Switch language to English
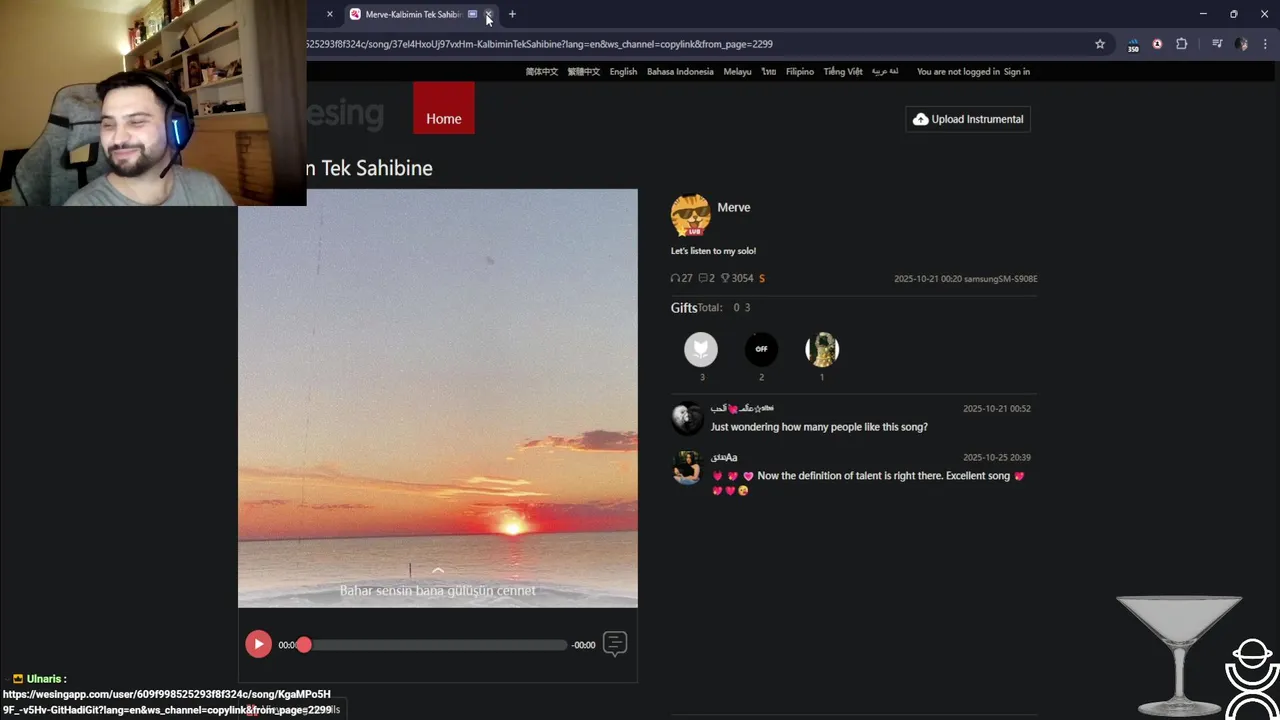 coord(623,72)
